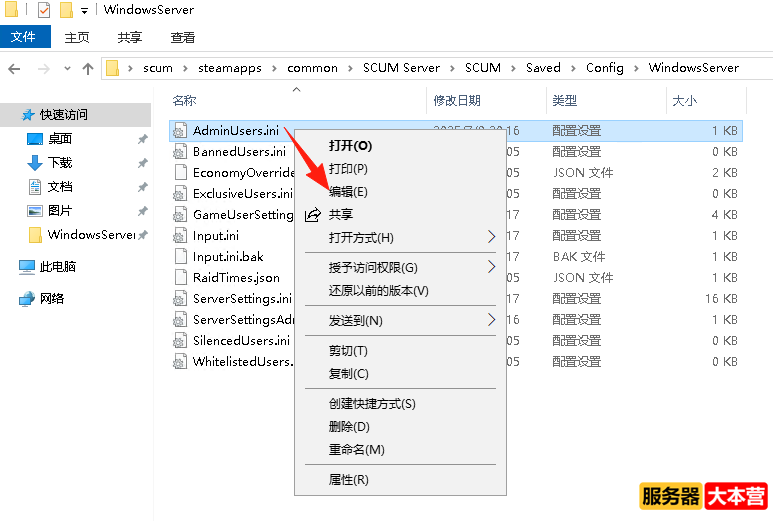Click the AdminUsers.ini file icon
The width and height of the screenshot is (773, 521).
point(180,131)
